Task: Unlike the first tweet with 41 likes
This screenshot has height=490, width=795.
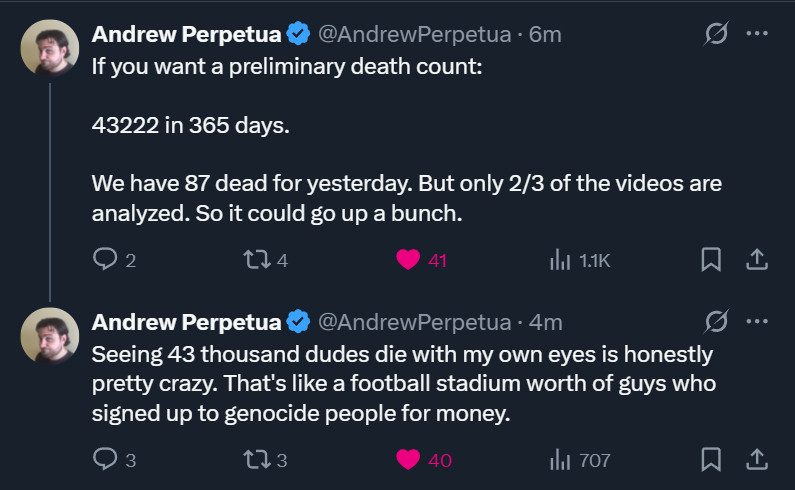Action: pos(408,260)
